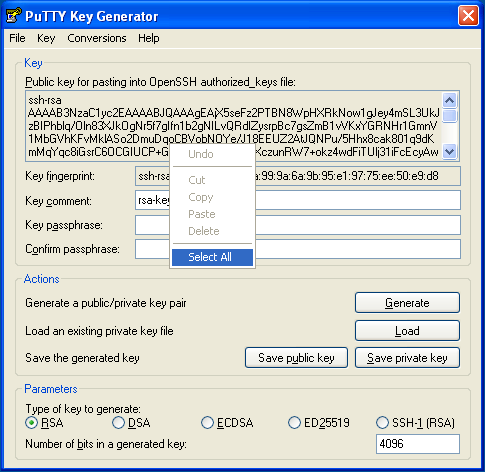Open the Key menu
485x472 pixels.
(x=46, y=38)
